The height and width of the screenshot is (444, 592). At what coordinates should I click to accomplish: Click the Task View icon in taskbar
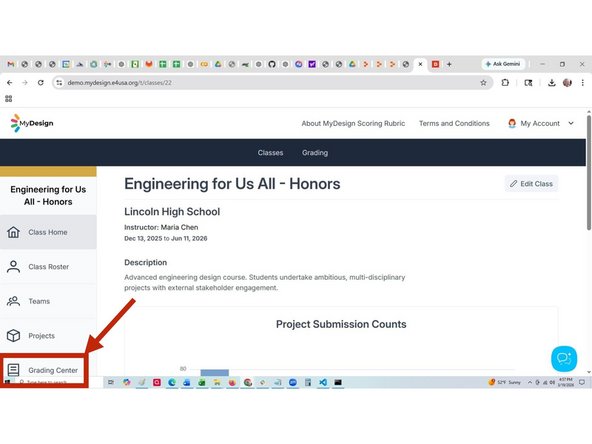(111, 382)
